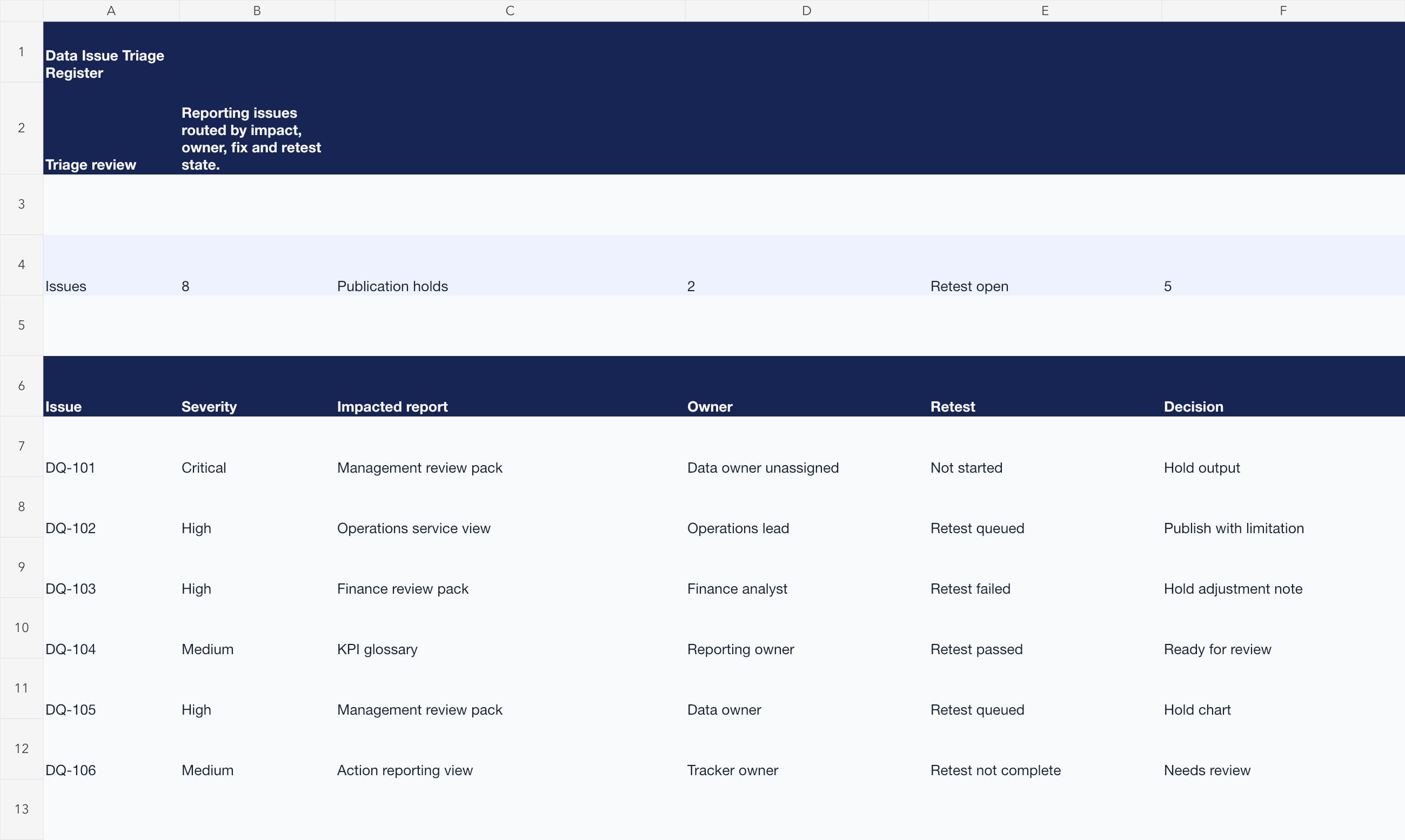Screen dimensions: 1405x840
Task: Select the DQ-104 cell
Action: [x=111, y=628]
